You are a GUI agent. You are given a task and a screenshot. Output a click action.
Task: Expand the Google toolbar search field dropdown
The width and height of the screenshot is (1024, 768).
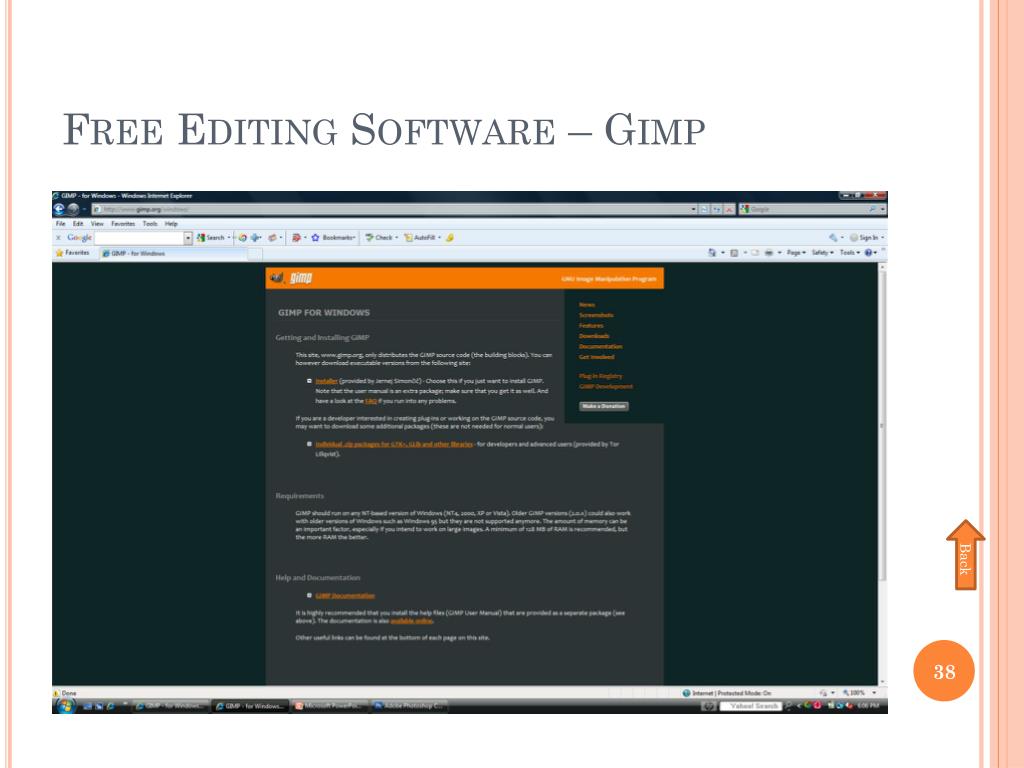[188, 238]
